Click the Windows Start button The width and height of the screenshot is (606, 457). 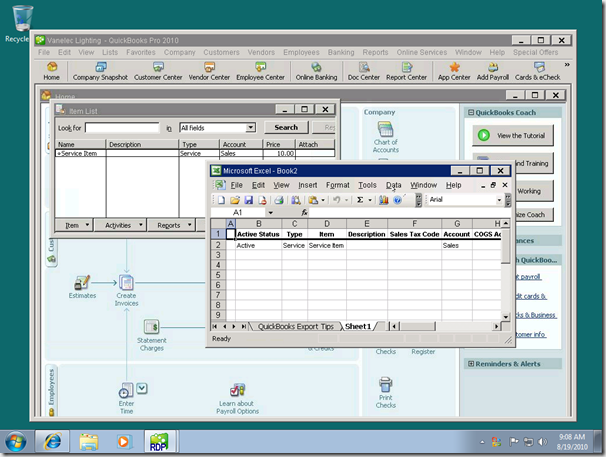(16, 442)
